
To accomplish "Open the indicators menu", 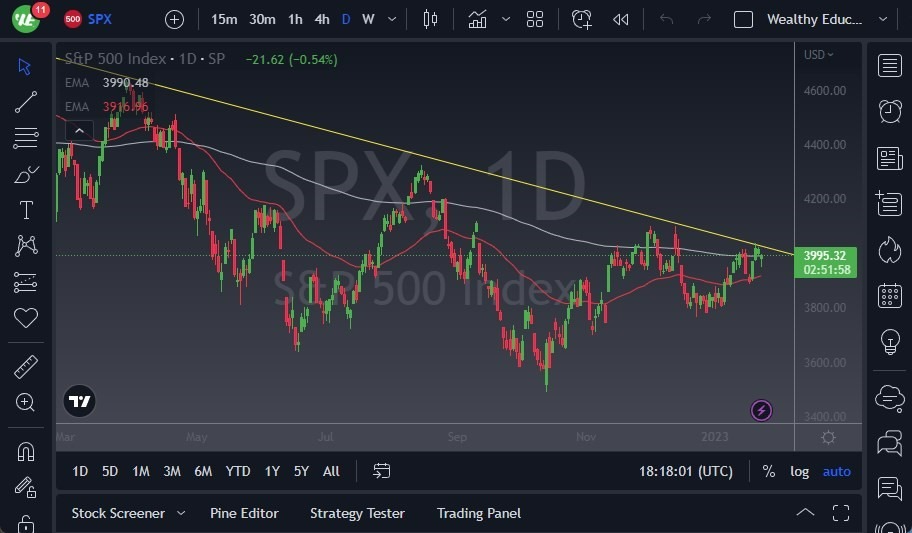I will coord(478,19).
